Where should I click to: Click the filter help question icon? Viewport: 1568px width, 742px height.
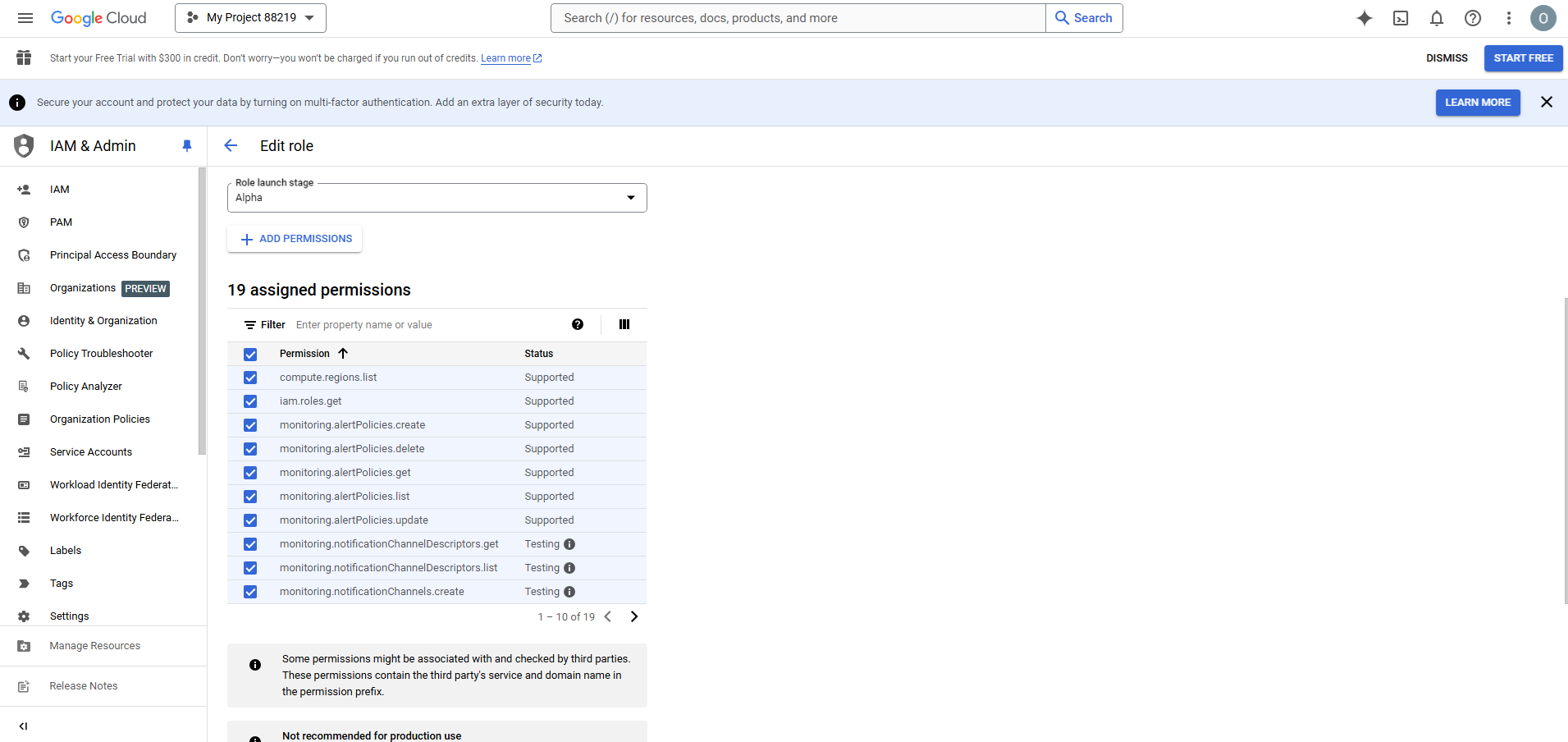(578, 324)
